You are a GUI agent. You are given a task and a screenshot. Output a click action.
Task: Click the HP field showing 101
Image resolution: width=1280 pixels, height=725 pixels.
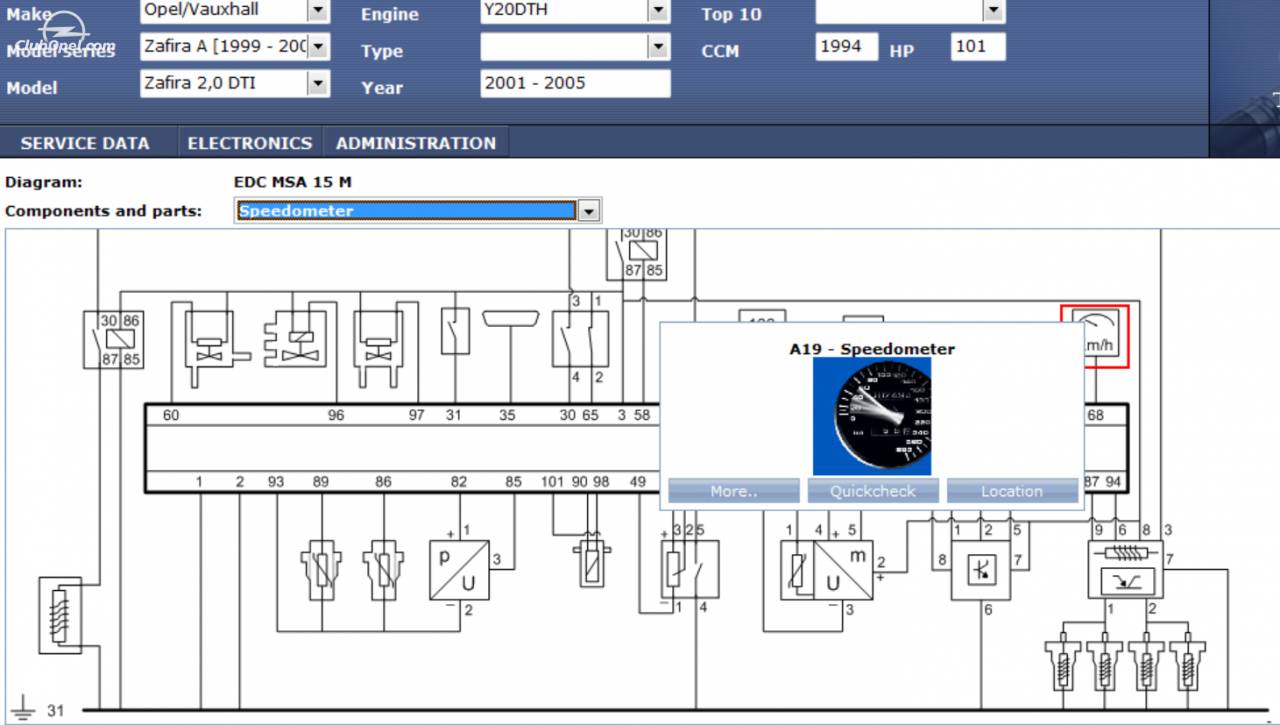pyautogui.click(x=978, y=46)
